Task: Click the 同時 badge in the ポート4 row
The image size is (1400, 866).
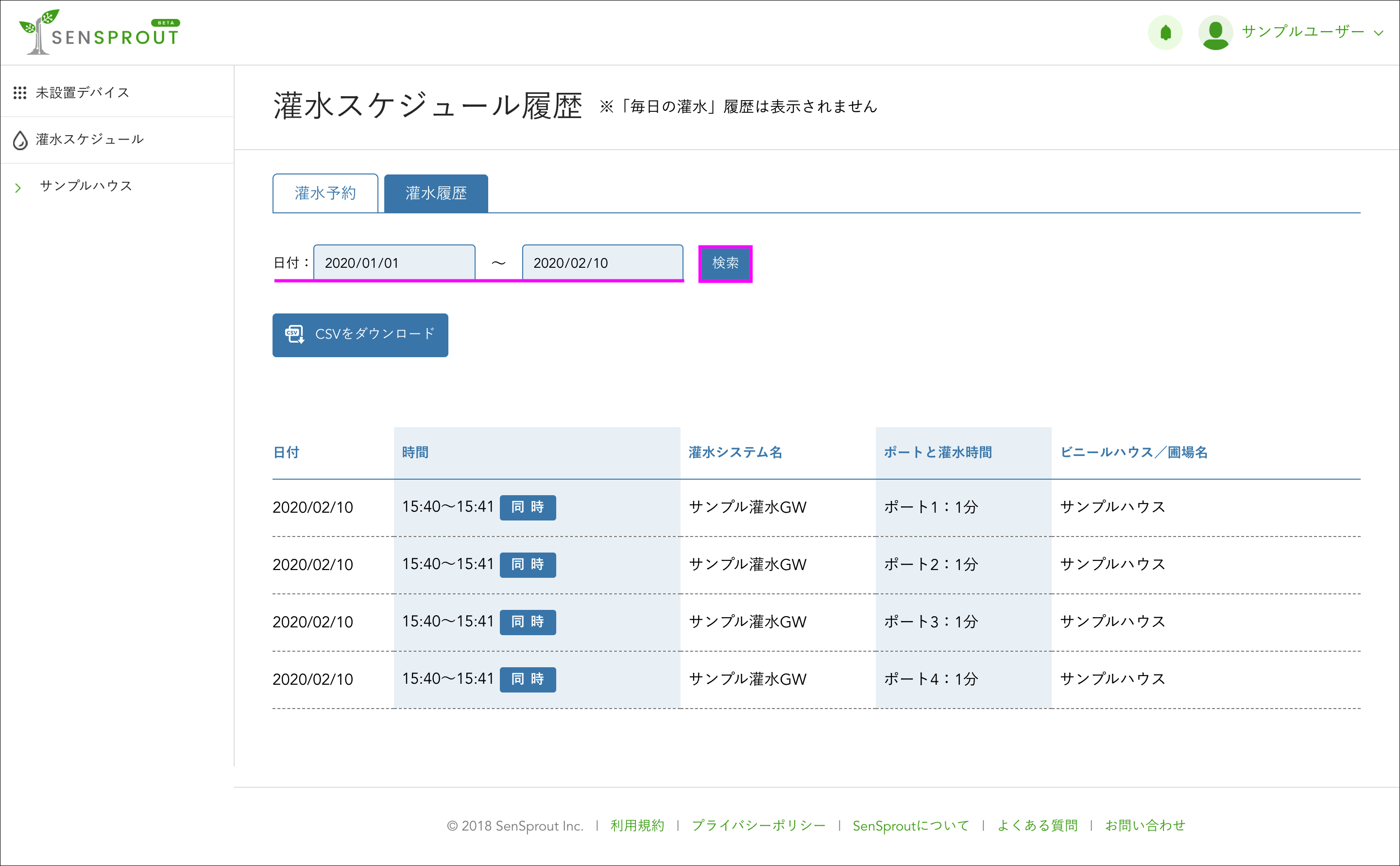Action: click(528, 679)
